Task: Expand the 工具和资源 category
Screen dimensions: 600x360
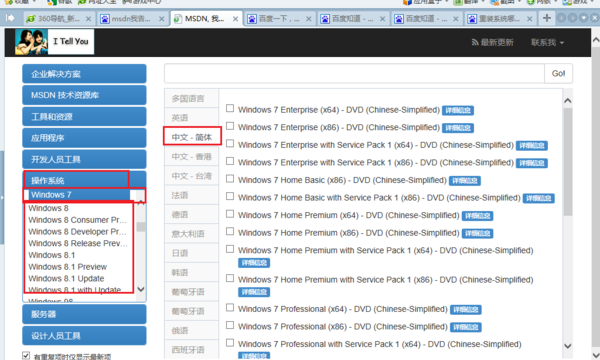Action: click(84, 117)
